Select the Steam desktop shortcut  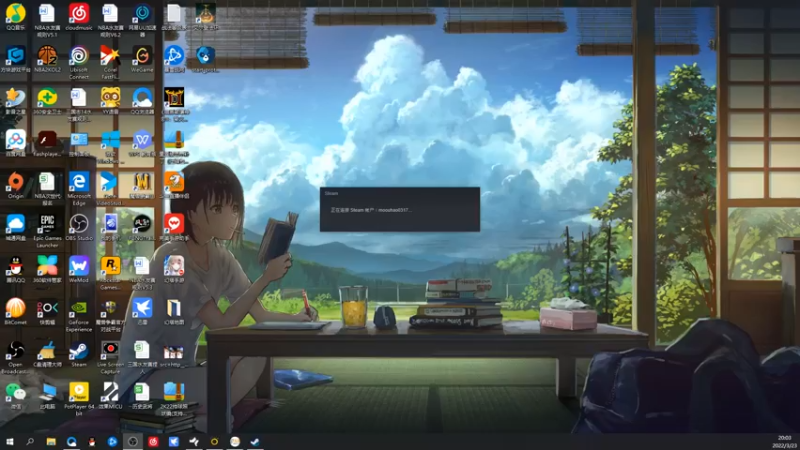(x=79, y=353)
